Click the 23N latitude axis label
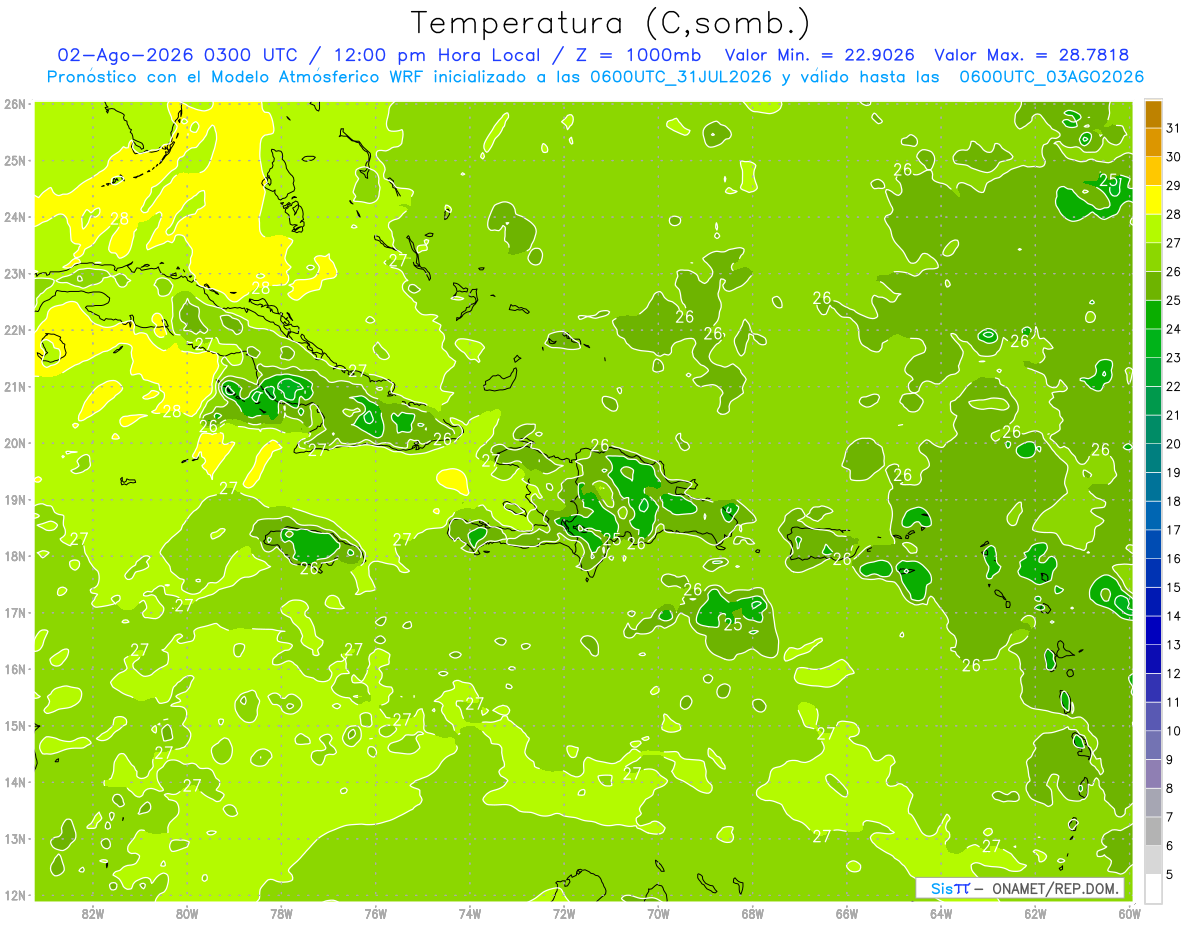The width and height of the screenshot is (1200, 927). pos(15,273)
